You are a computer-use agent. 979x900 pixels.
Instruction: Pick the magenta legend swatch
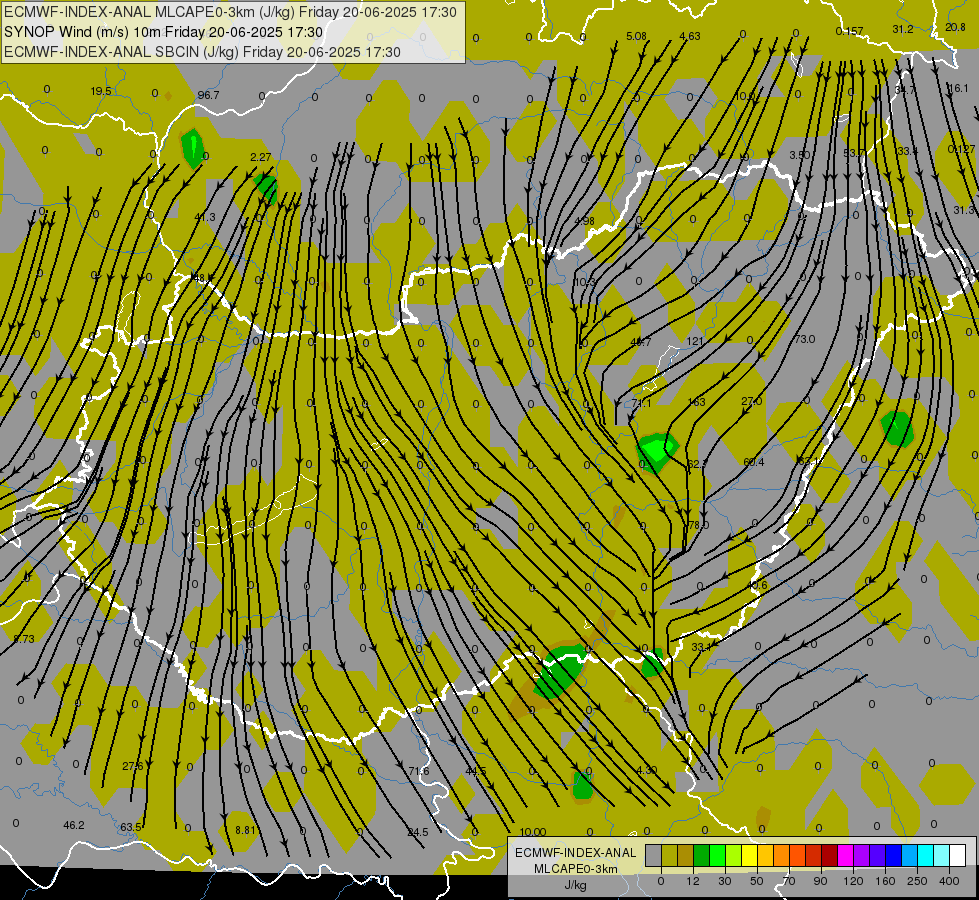[846, 855]
